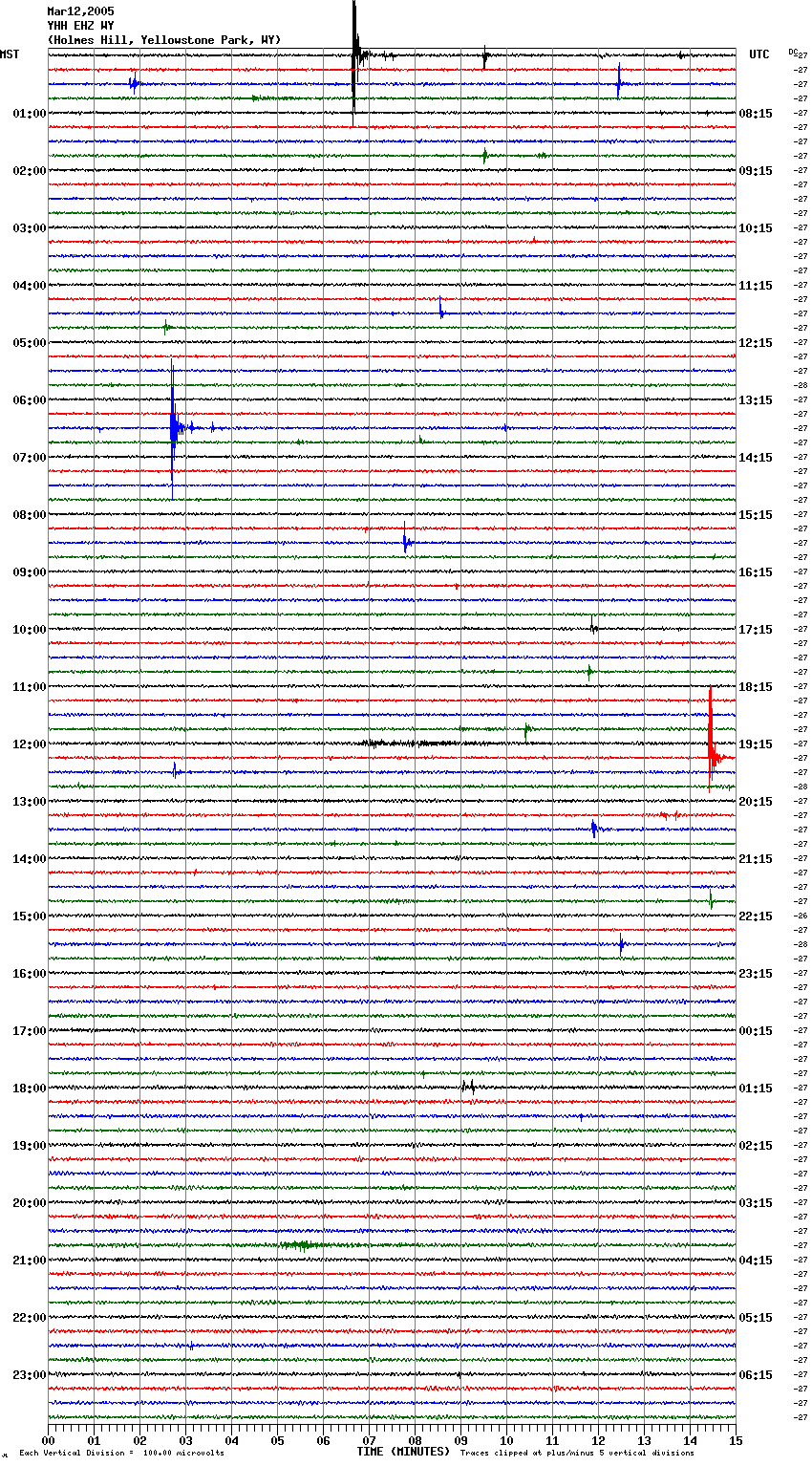Click the 13:15 UTC time label
This screenshot has height=1466, width=812.
coord(756,400)
